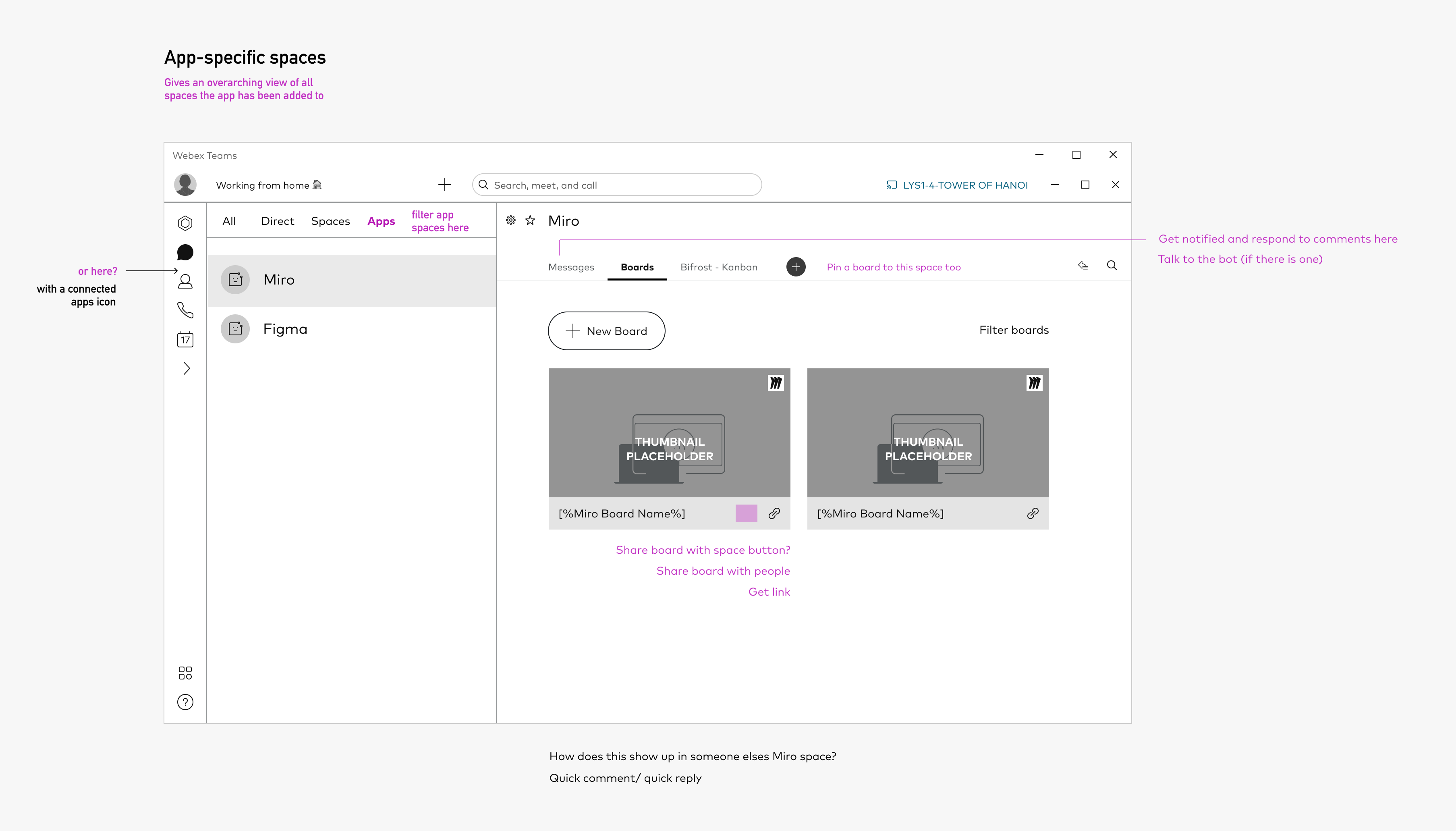Open the apps grid icon in sidebar
The height and width of the screenshot is (831, 1456).
[185, 673]
